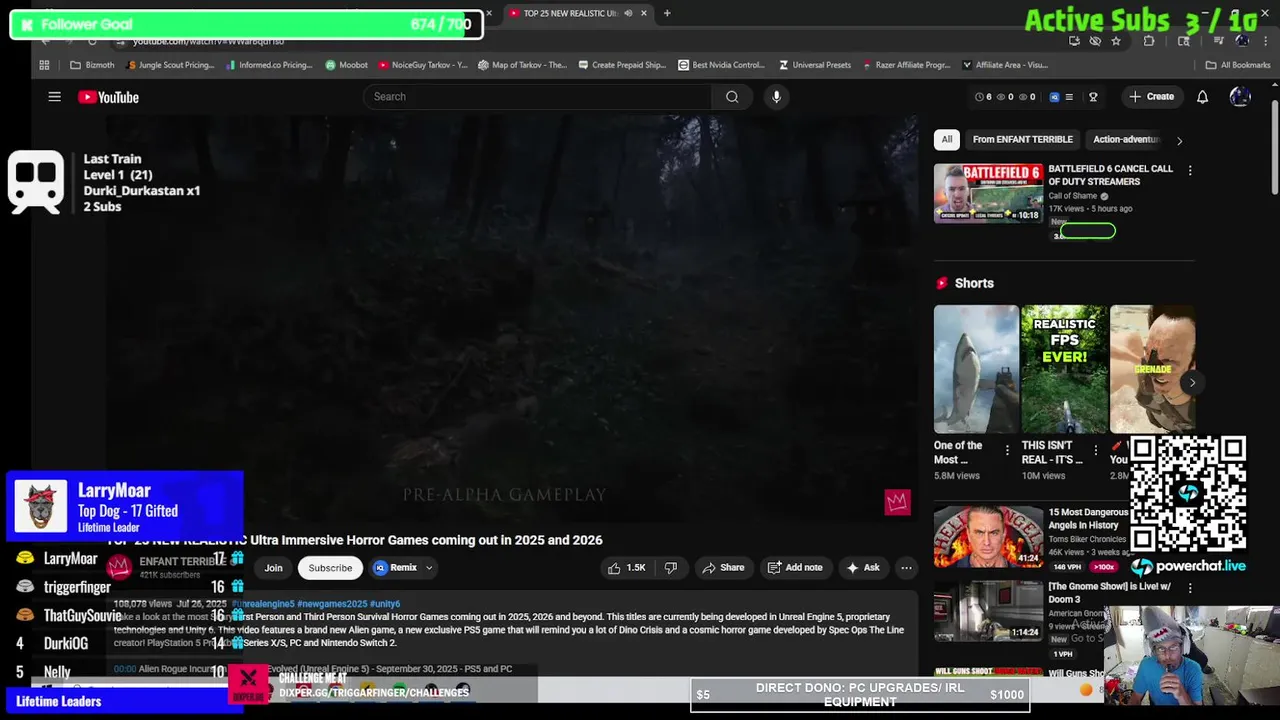Image resolution: width=1280 pixels, height=720 pixels.
Task: Open the shark short thumbnail
Action: point(976,369)
